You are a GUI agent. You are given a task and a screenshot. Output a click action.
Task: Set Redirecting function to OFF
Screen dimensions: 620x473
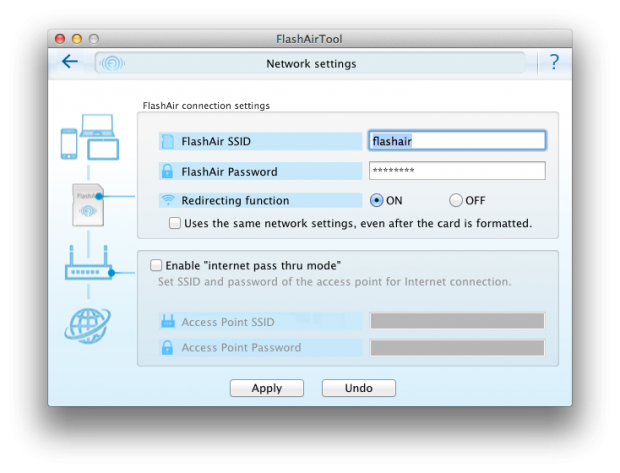point(456,200)
